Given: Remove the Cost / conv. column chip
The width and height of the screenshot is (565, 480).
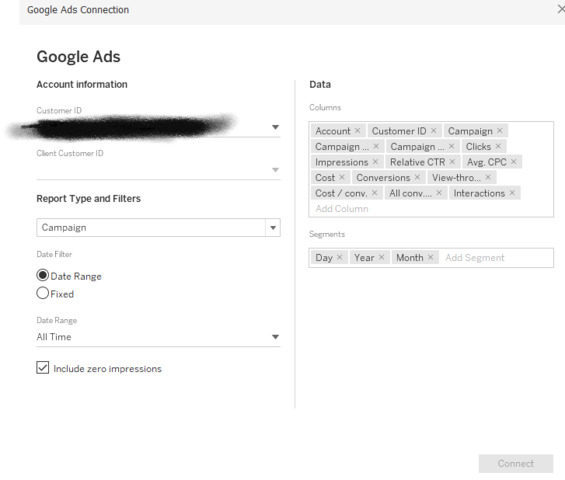Looking at the screenshot, I should tap(374, 193).
